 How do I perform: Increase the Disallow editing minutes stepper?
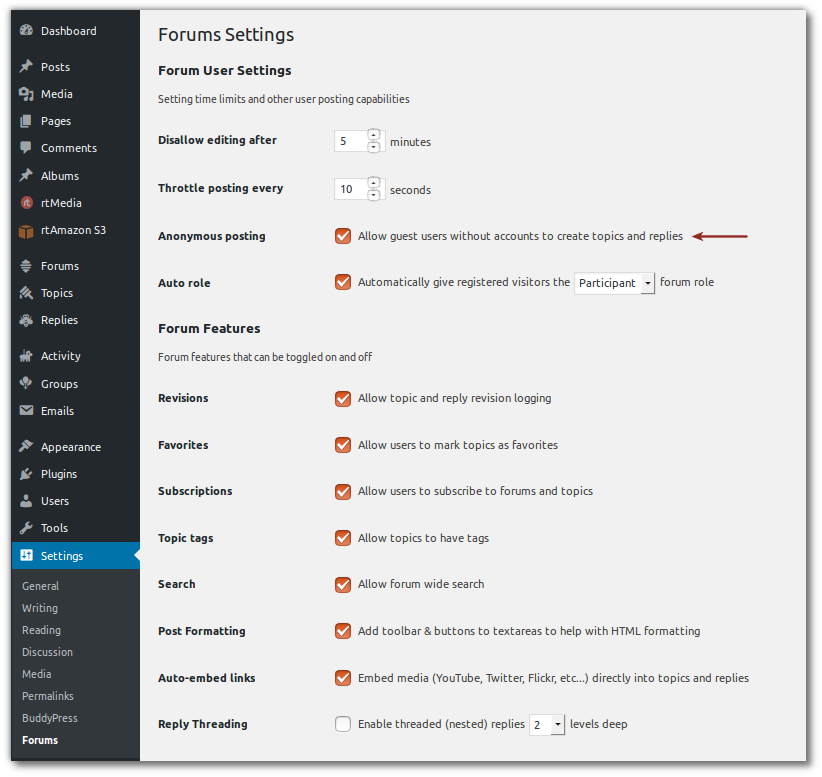tap(374, 135)
